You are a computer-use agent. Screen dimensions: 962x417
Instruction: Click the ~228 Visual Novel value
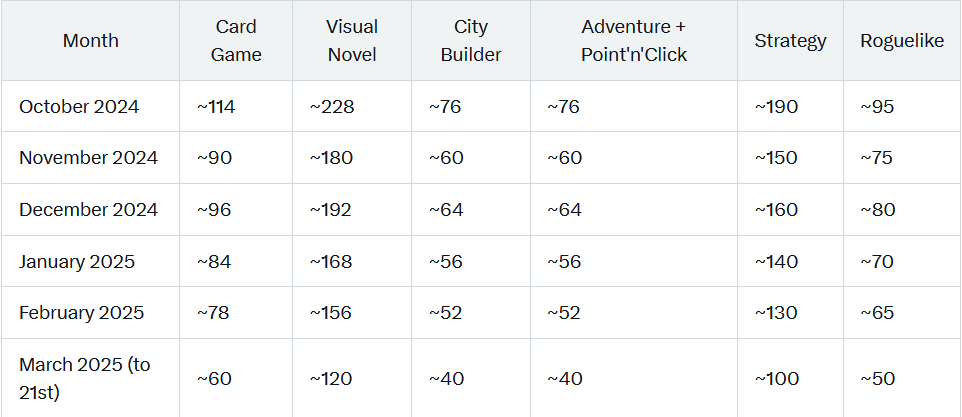(331, 107)
